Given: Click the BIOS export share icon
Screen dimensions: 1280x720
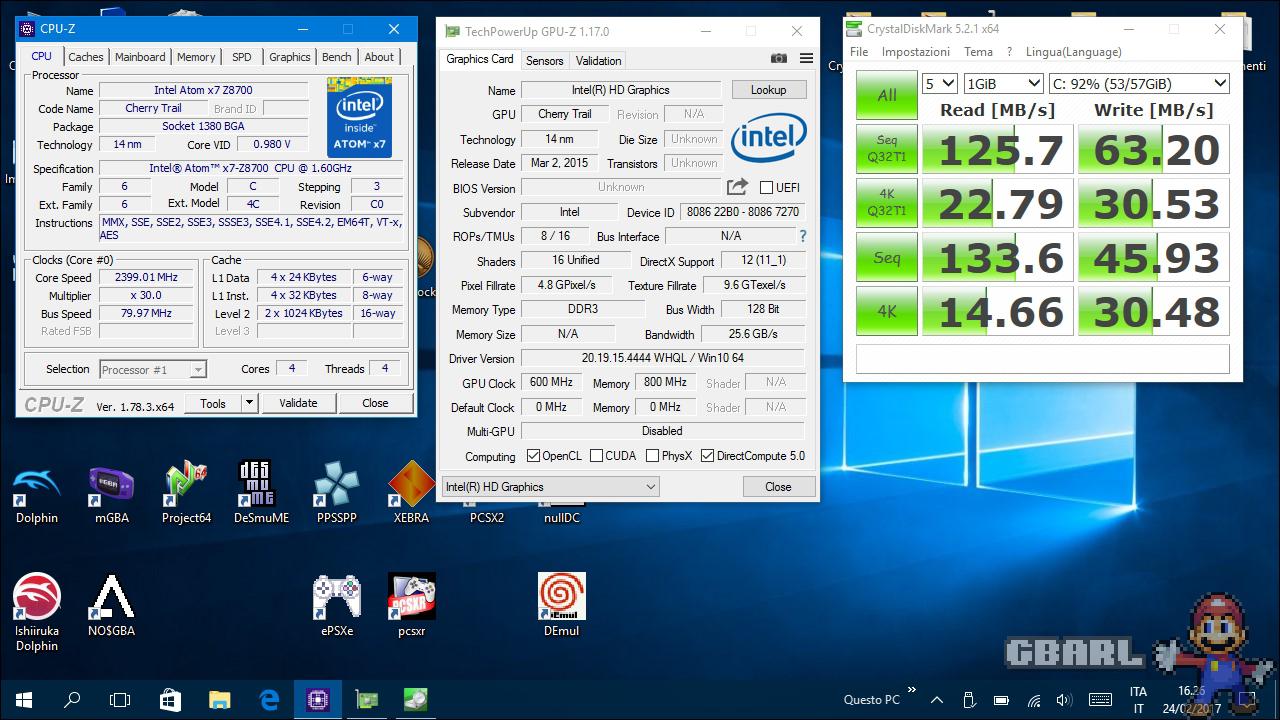Looking at the screenshot, I should (x=737, y=187).
